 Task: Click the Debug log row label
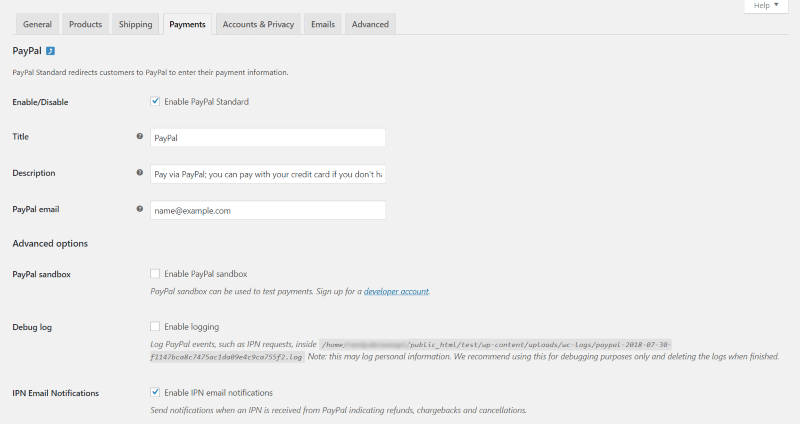32,327
